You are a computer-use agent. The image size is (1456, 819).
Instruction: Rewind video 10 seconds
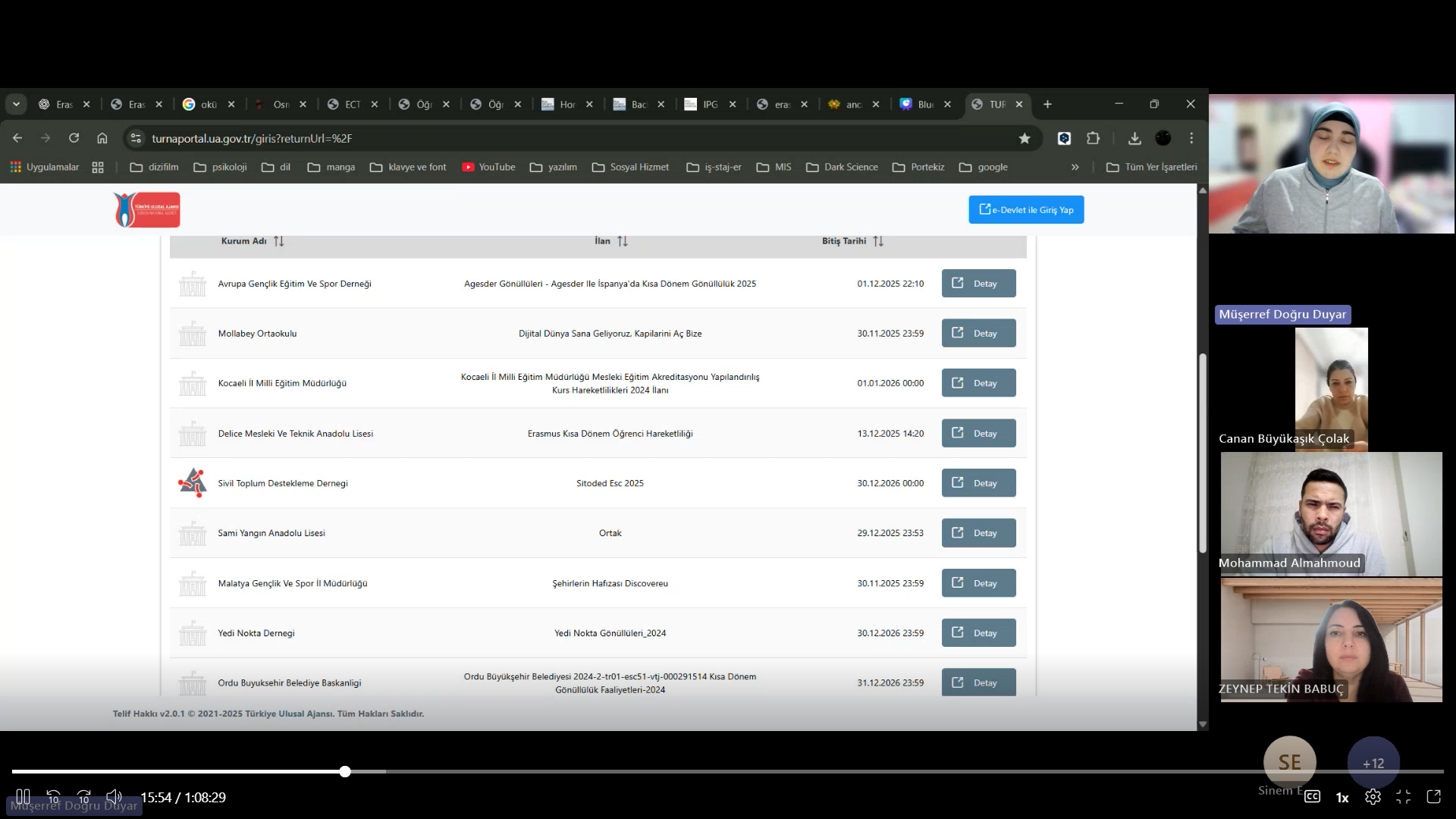pyautogui.click(x=54, y=797)
